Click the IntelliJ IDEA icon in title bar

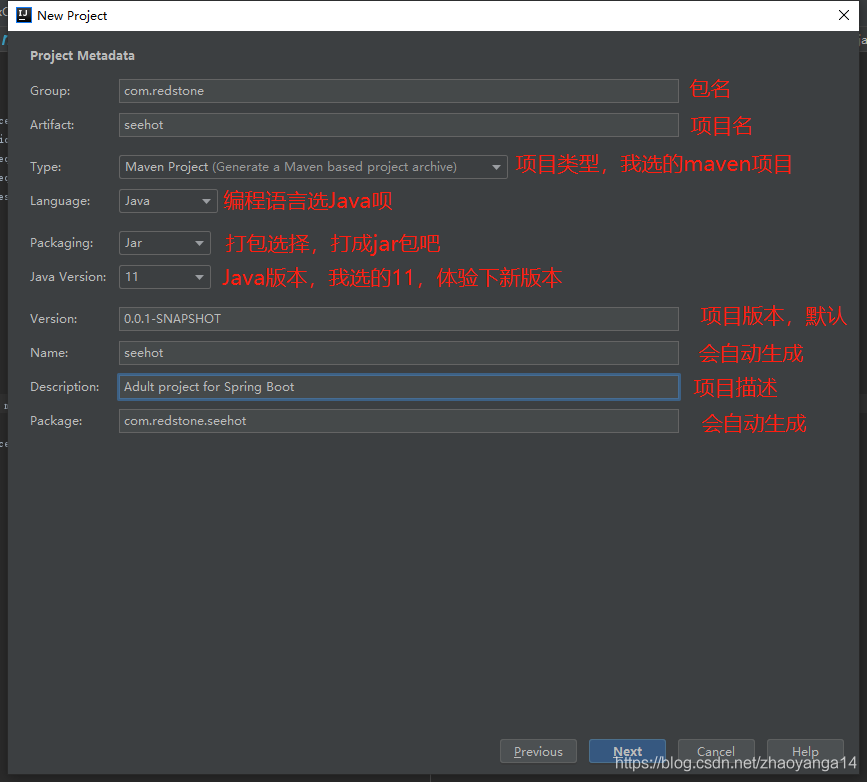[24, 15]
